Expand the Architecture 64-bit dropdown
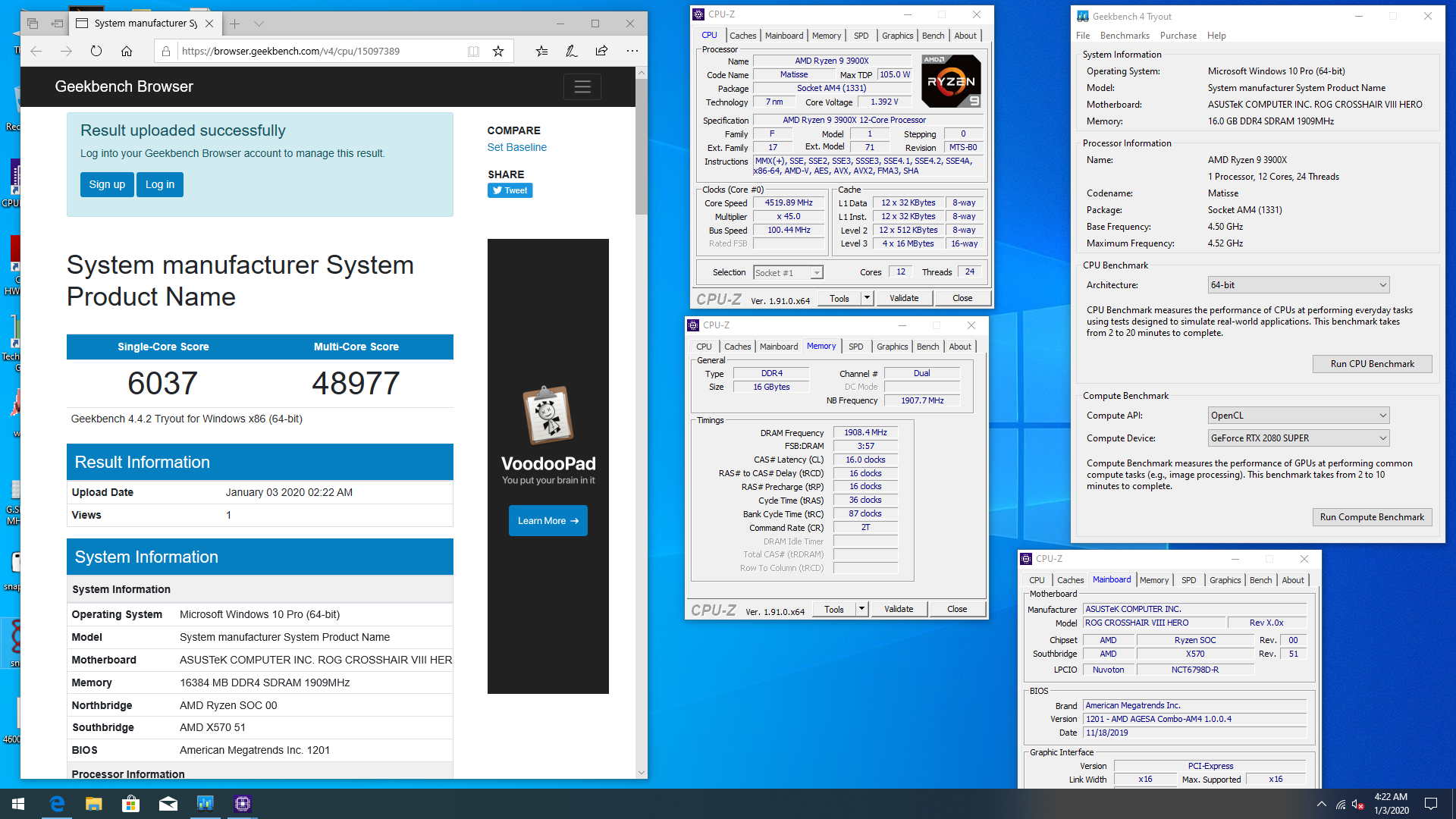Viewport: 1456px width, 819px height. (1298, 285)
